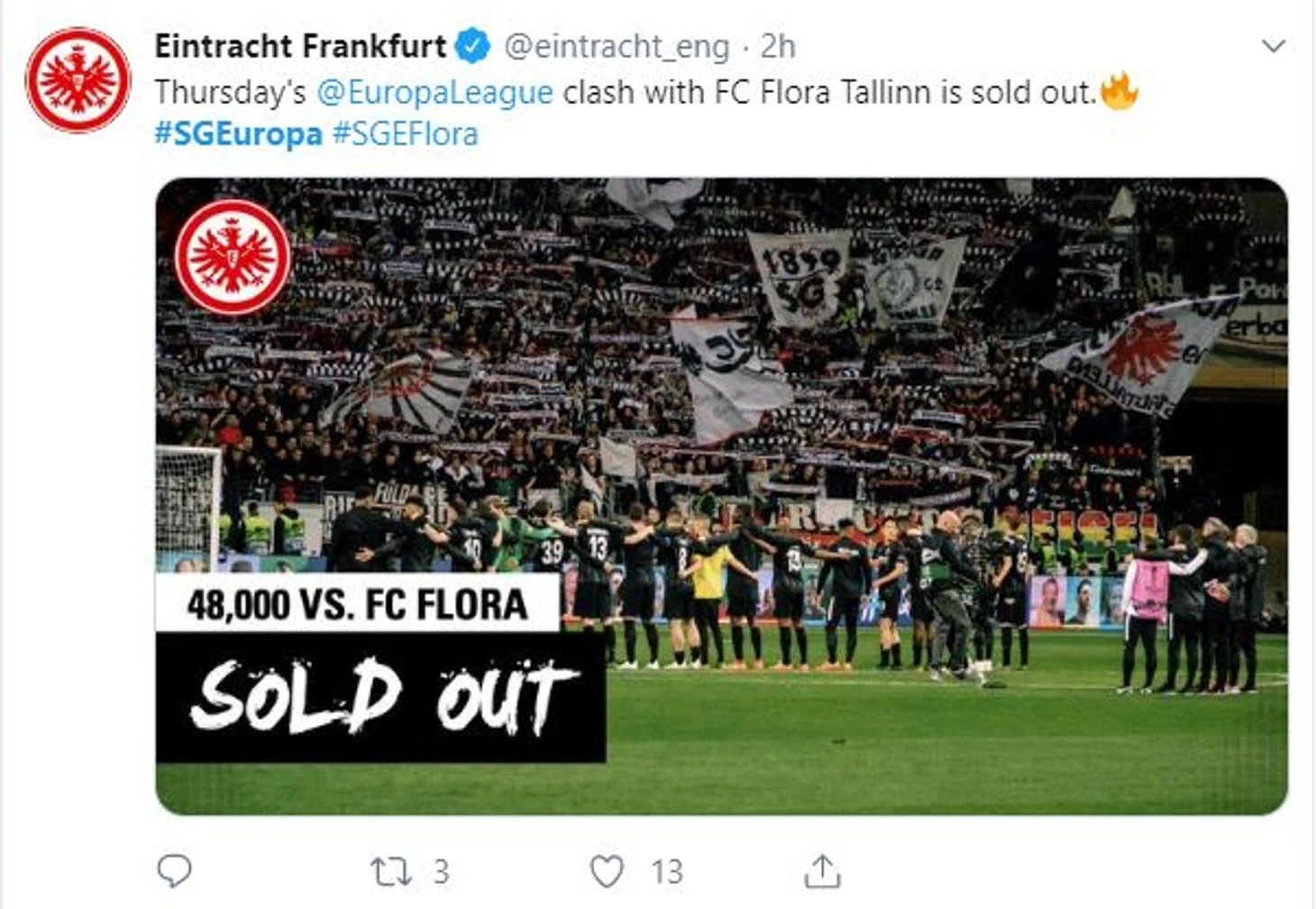Click the retweet count of 3
This screenshot has height=909, width=1316.
click(441, 872)
